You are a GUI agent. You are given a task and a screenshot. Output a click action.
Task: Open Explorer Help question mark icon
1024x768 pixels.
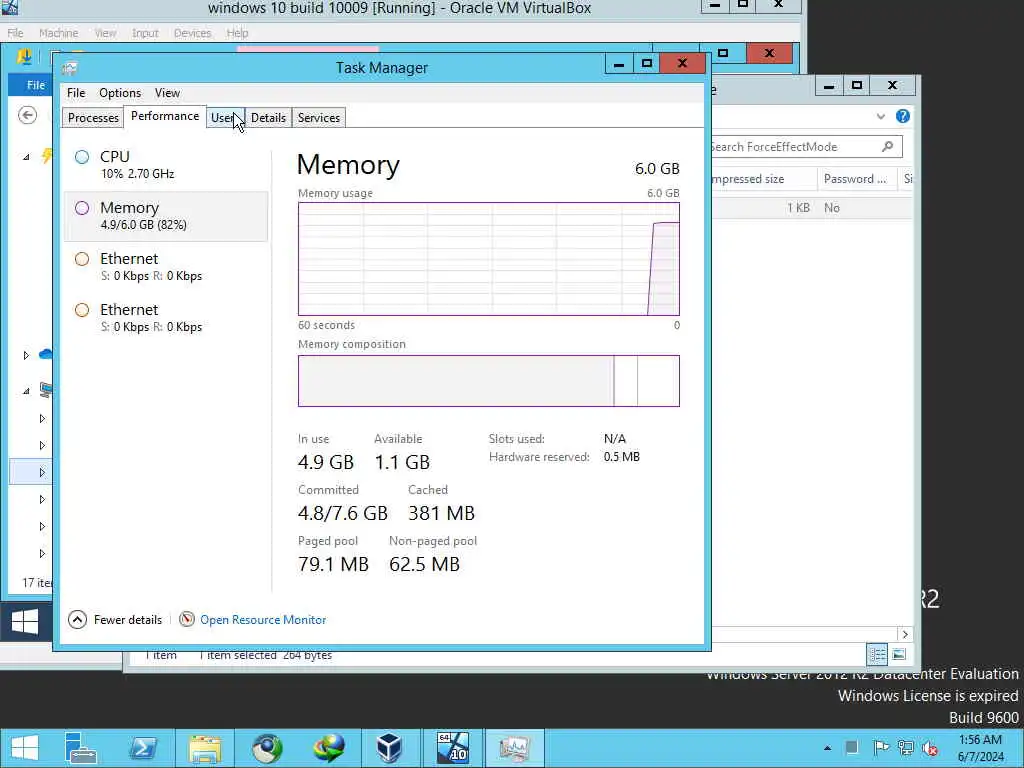(903, 116)
